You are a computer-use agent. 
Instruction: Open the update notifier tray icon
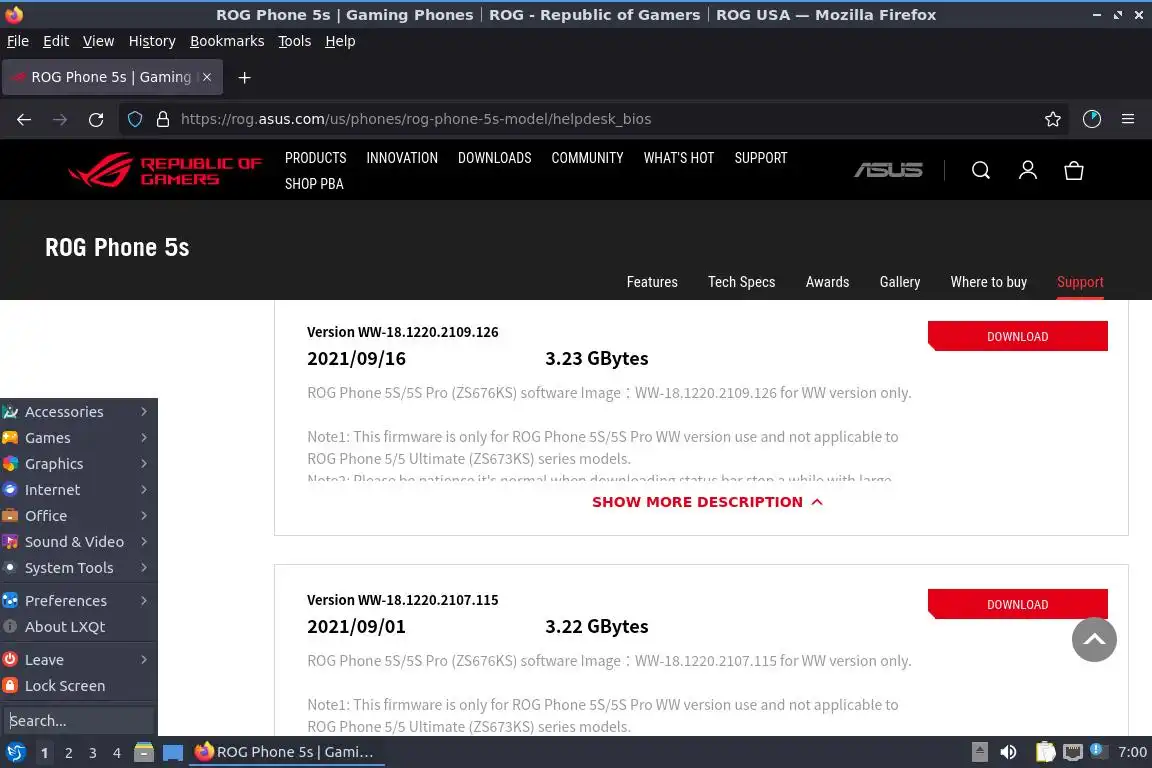[1097, 750]
